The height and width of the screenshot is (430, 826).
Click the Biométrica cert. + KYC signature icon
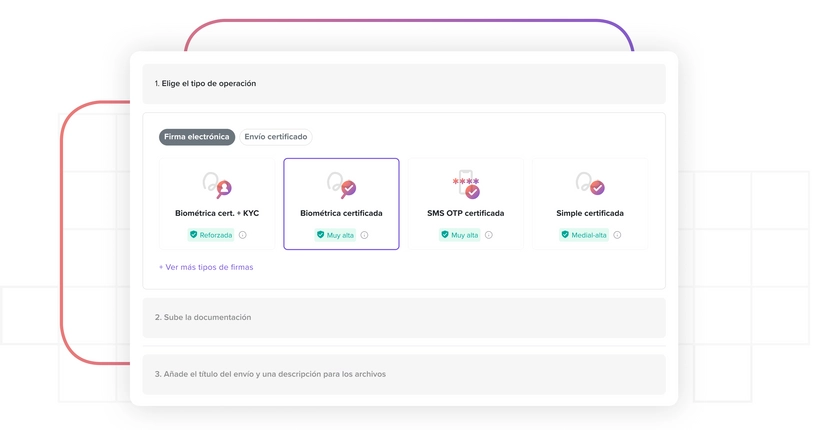pyautogui.click(x=217, y=185)
